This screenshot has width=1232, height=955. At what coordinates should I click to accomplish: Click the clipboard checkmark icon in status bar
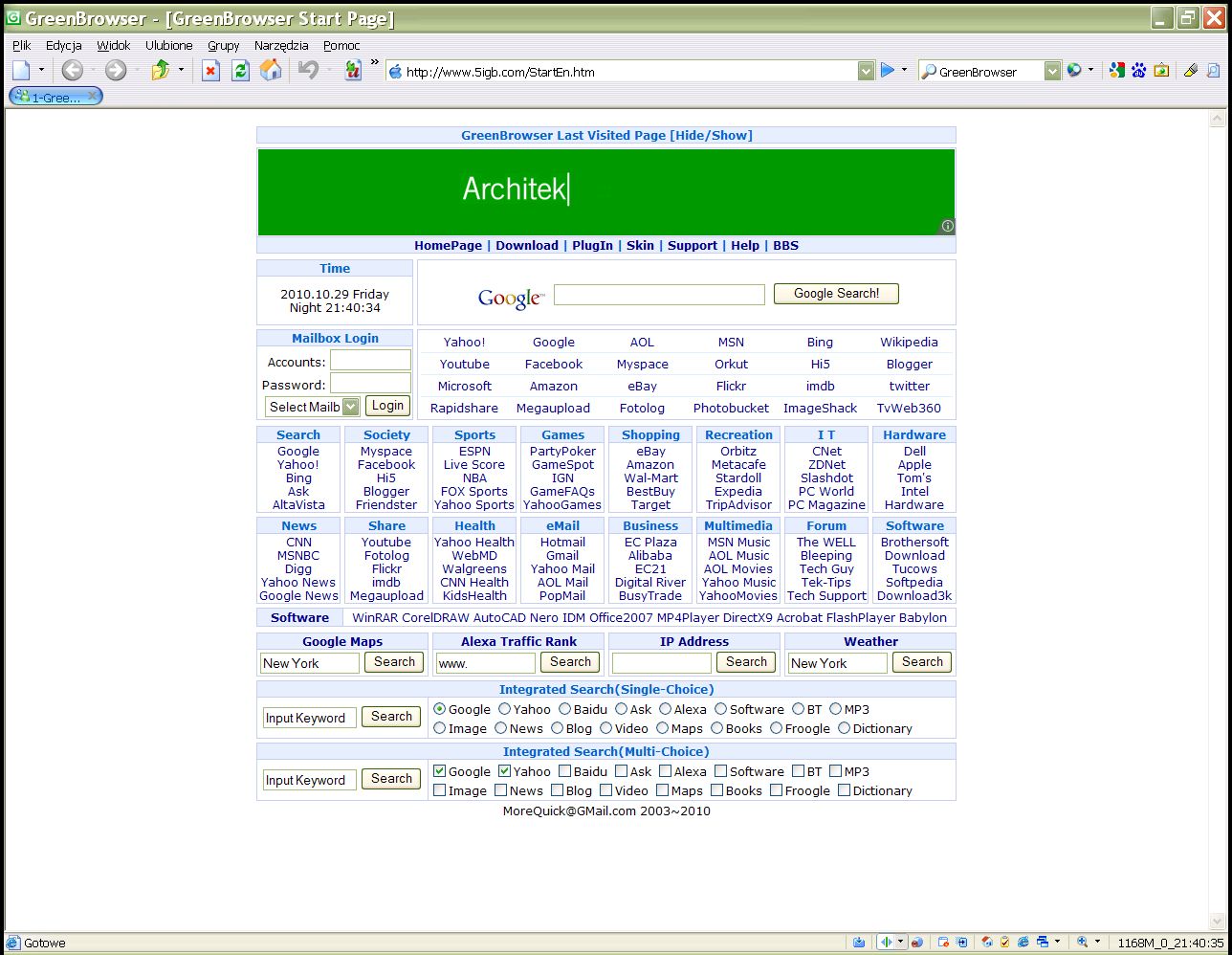1005,942
